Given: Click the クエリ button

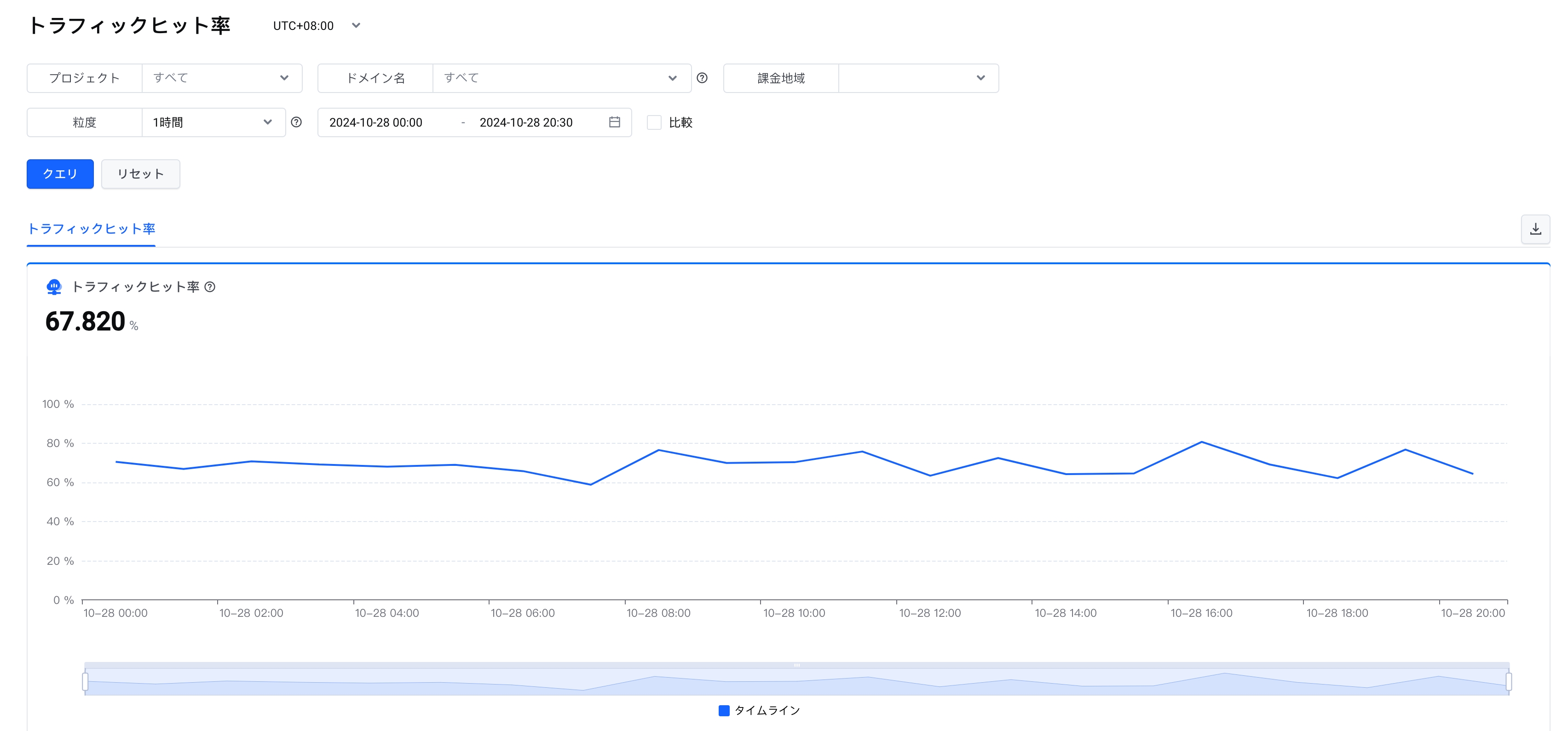Looking at the screenshot, I should click(60, 174).
